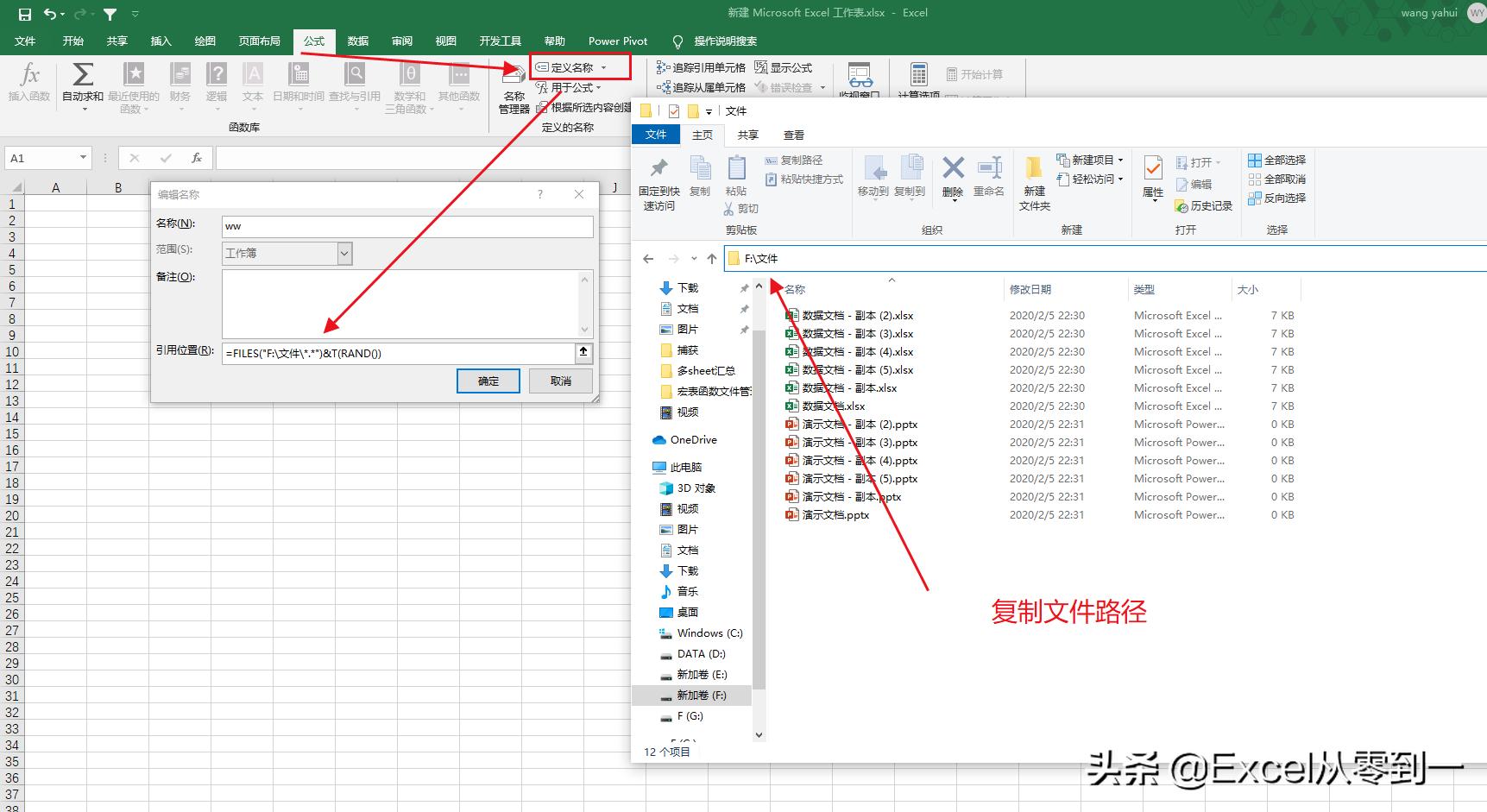Confirm with the 确定 button

[x=488, y=381]
